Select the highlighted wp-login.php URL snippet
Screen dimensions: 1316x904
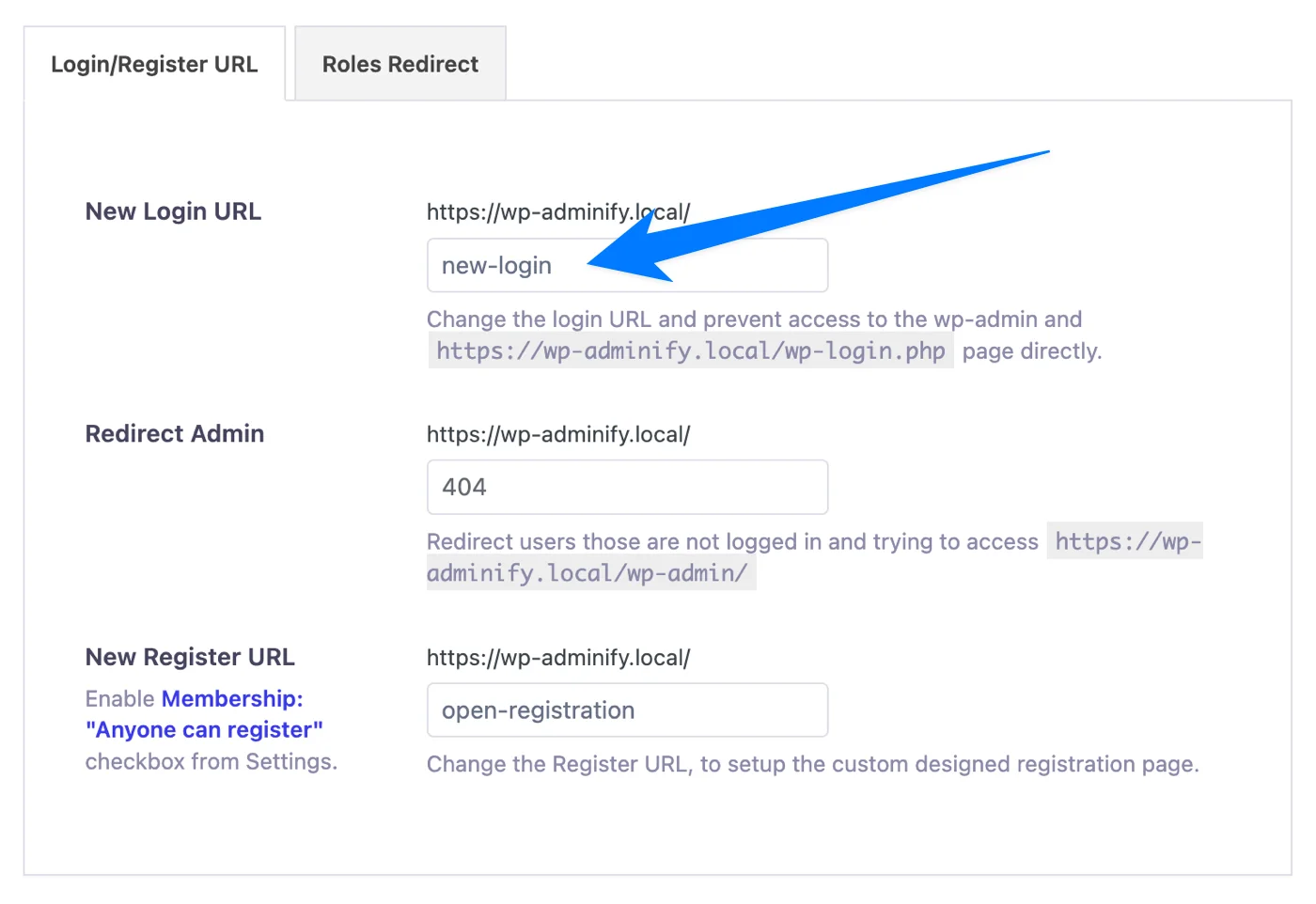(691, 351)
